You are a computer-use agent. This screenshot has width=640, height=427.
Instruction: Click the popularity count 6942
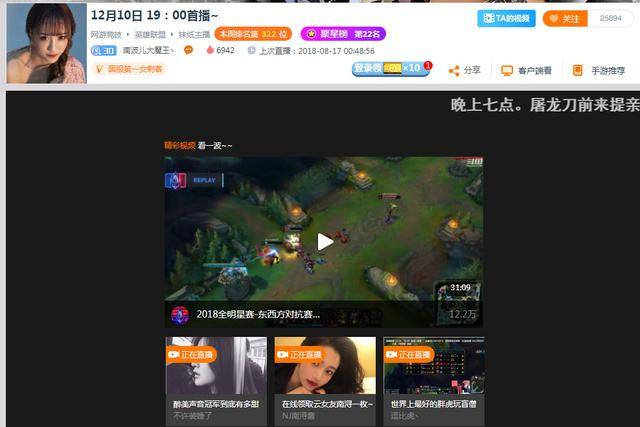[x=225, y=50]
